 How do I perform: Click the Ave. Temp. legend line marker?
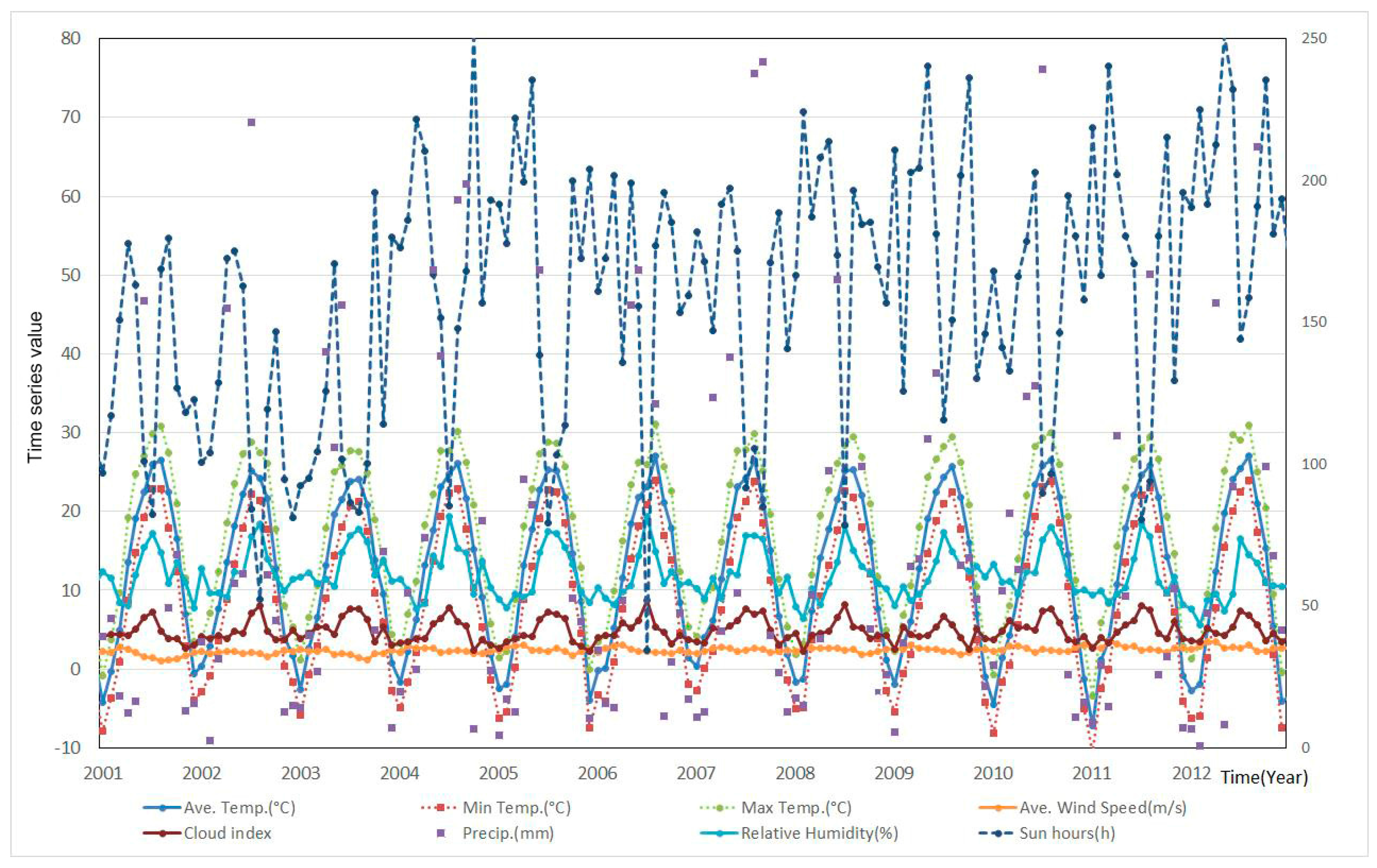[x=163, y=808]
